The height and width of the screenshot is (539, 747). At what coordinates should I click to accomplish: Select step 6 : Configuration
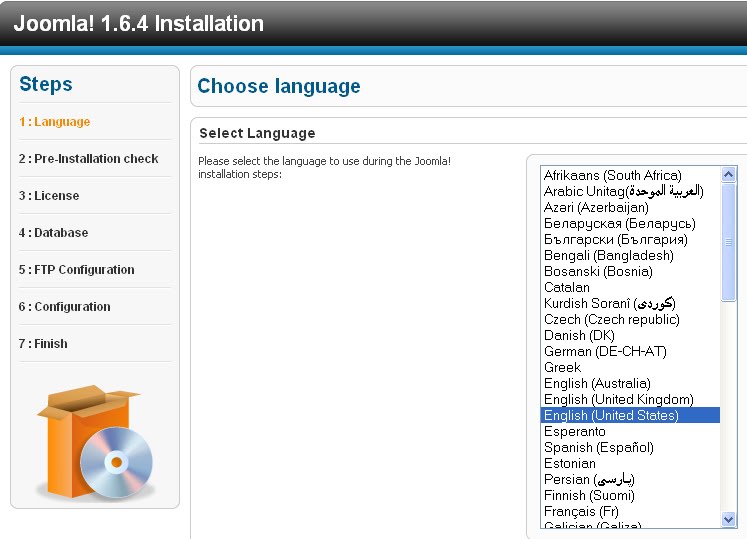(64, 306)
